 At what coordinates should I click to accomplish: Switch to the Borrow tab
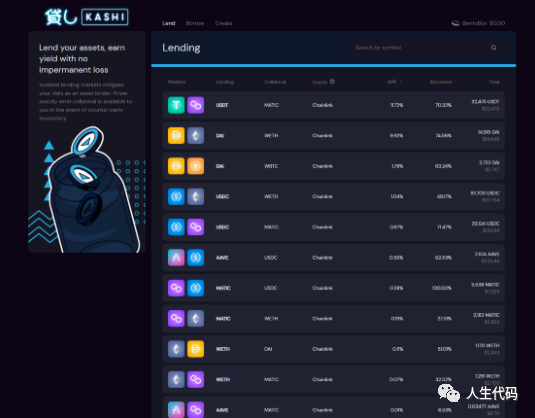tap(195, 23)
